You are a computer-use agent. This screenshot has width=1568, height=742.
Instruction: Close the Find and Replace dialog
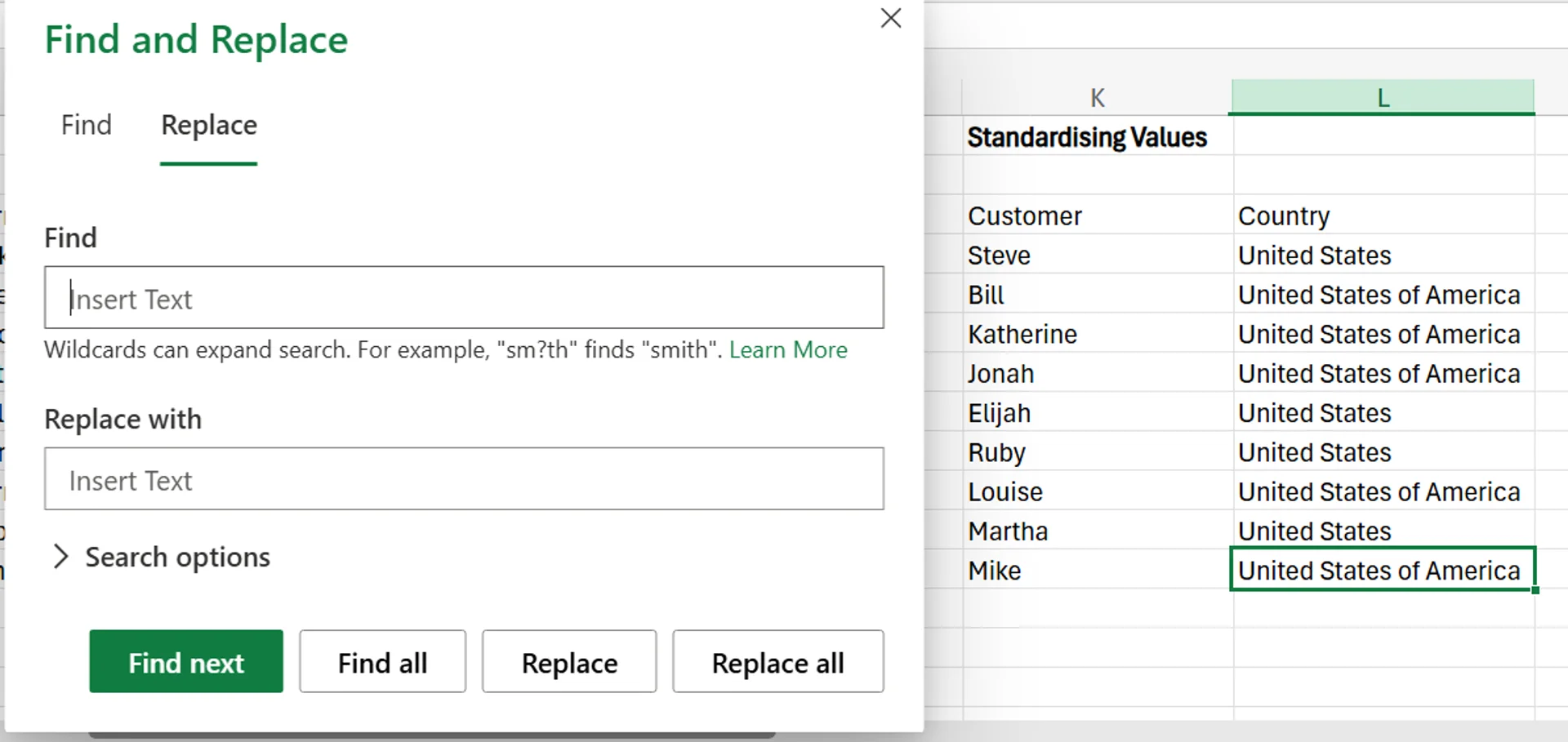(890, 18)
